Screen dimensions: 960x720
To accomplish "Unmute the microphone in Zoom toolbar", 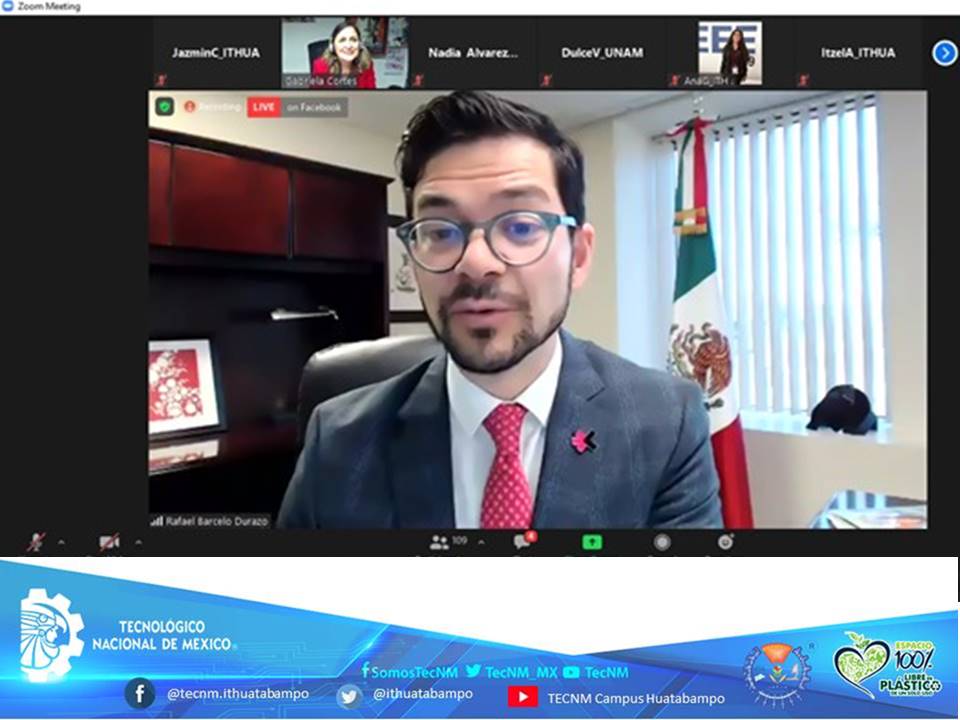I will [x=36, y=542].
